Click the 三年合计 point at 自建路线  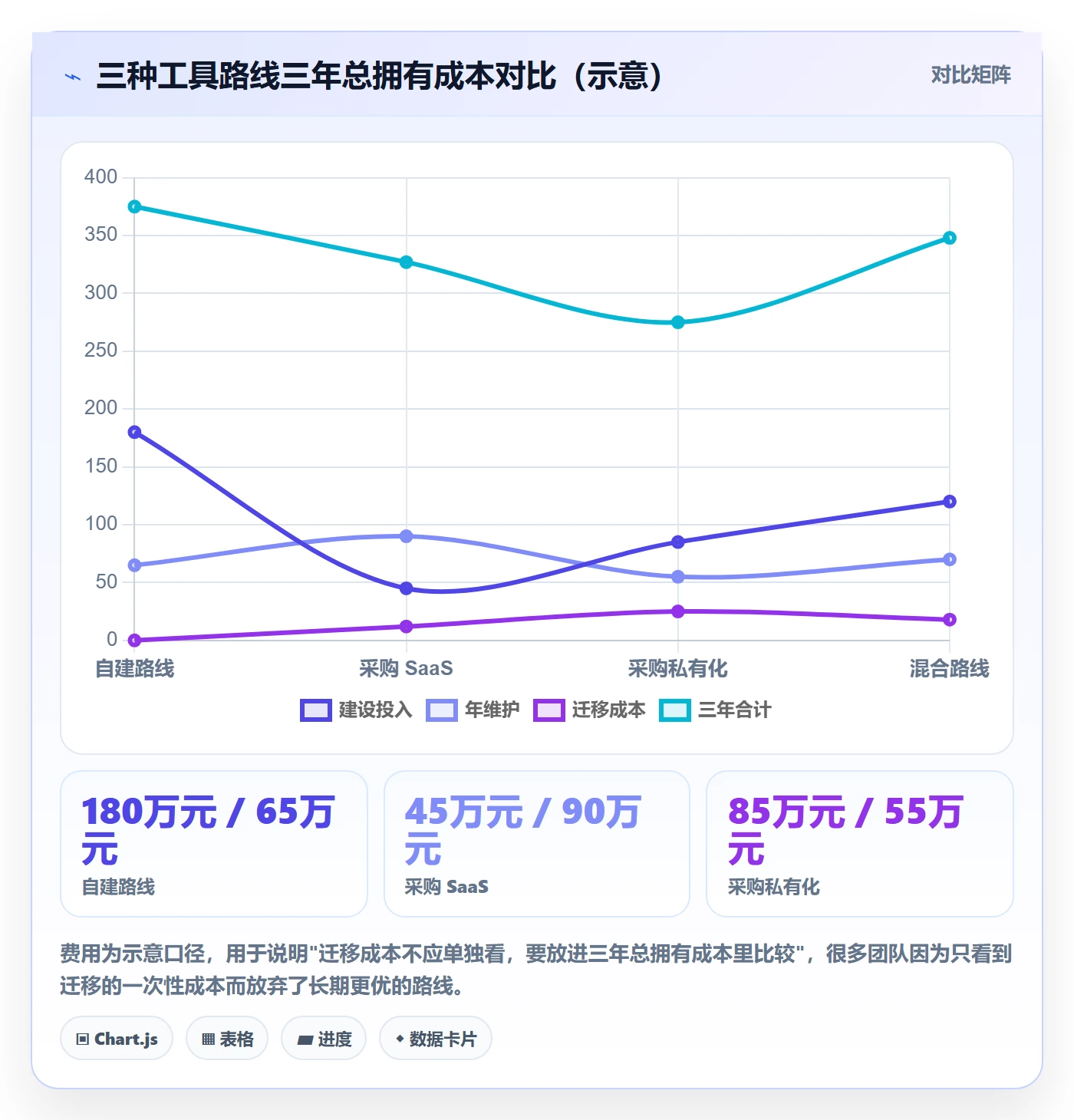point(135,207)
